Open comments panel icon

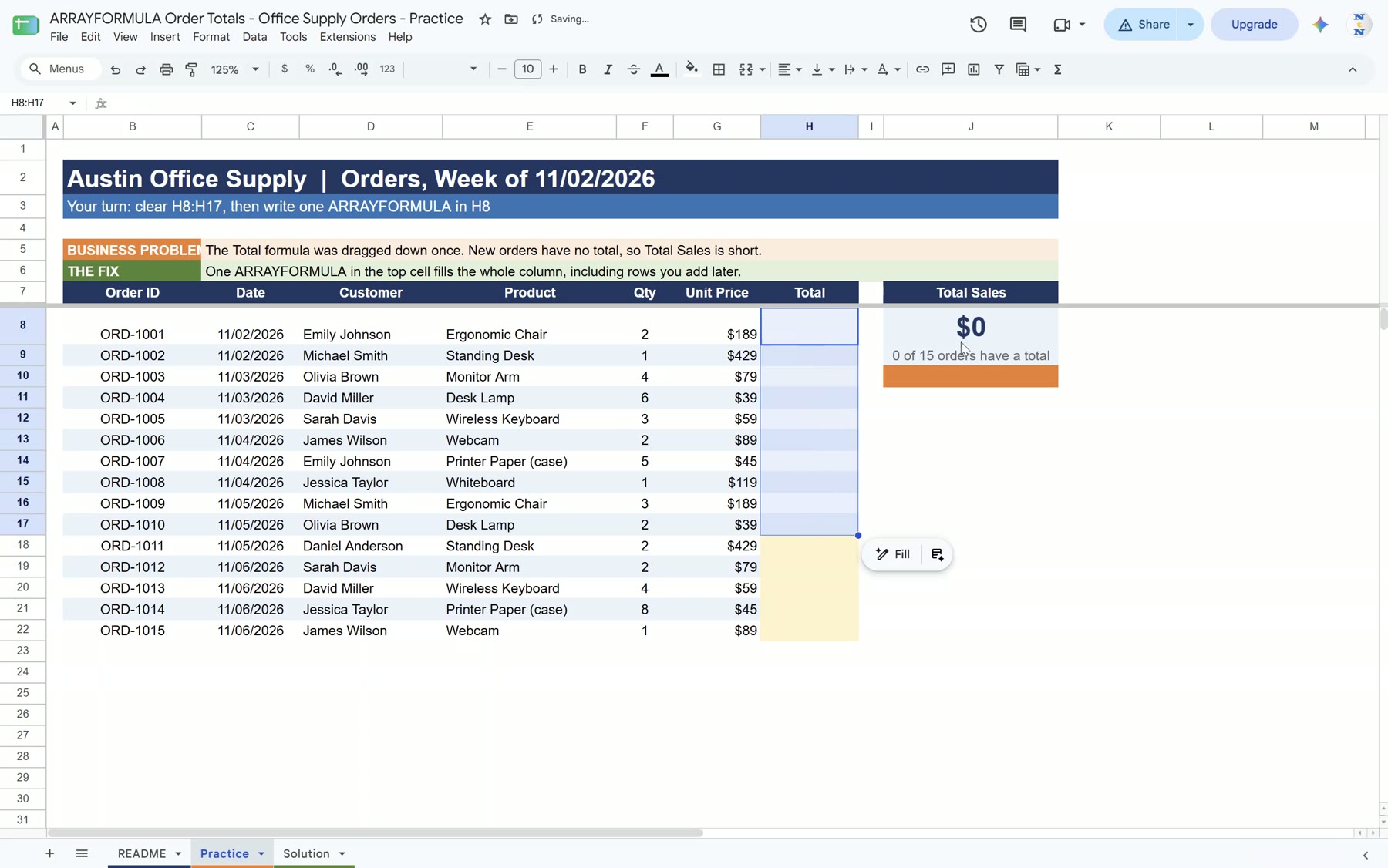click(x=1018, y=25)
